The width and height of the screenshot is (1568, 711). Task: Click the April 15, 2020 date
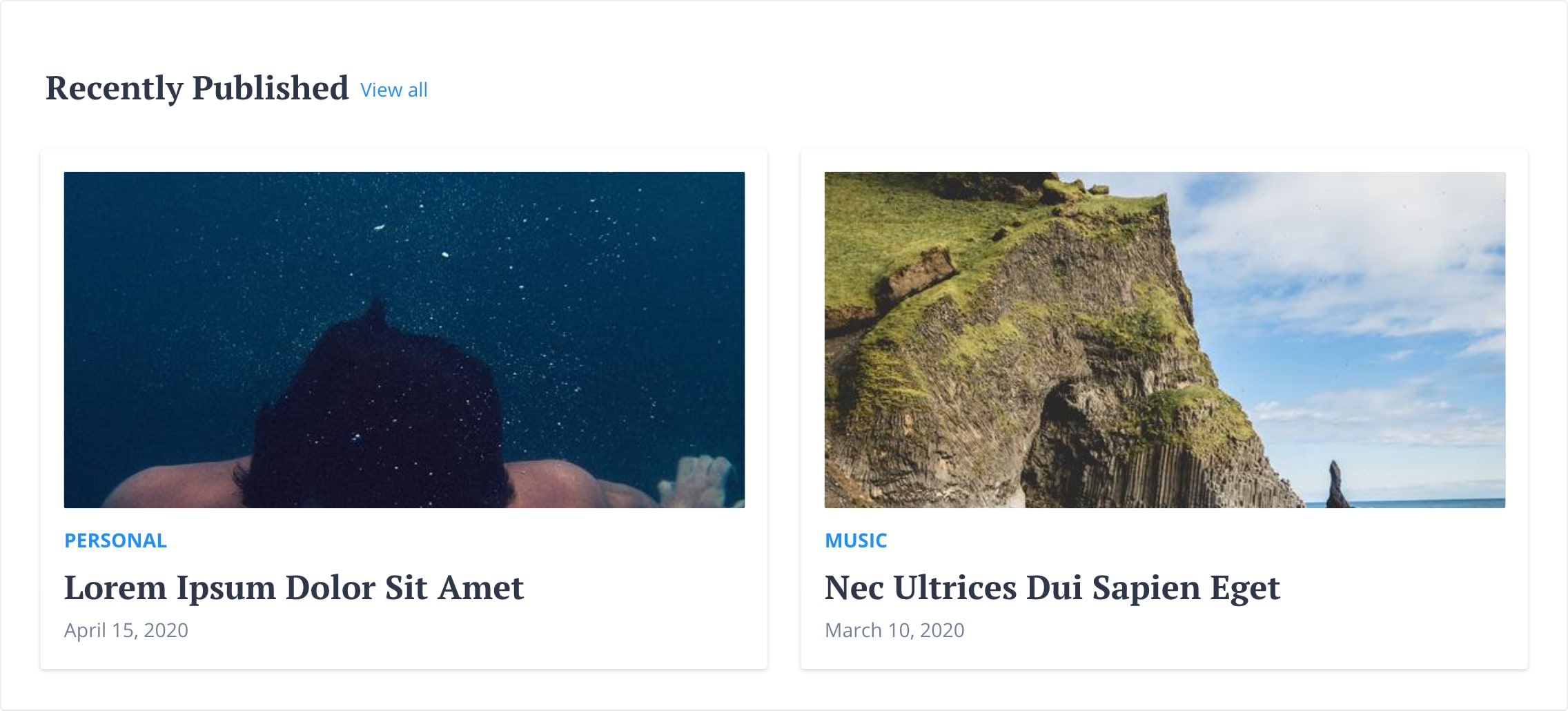pos(126,629)
